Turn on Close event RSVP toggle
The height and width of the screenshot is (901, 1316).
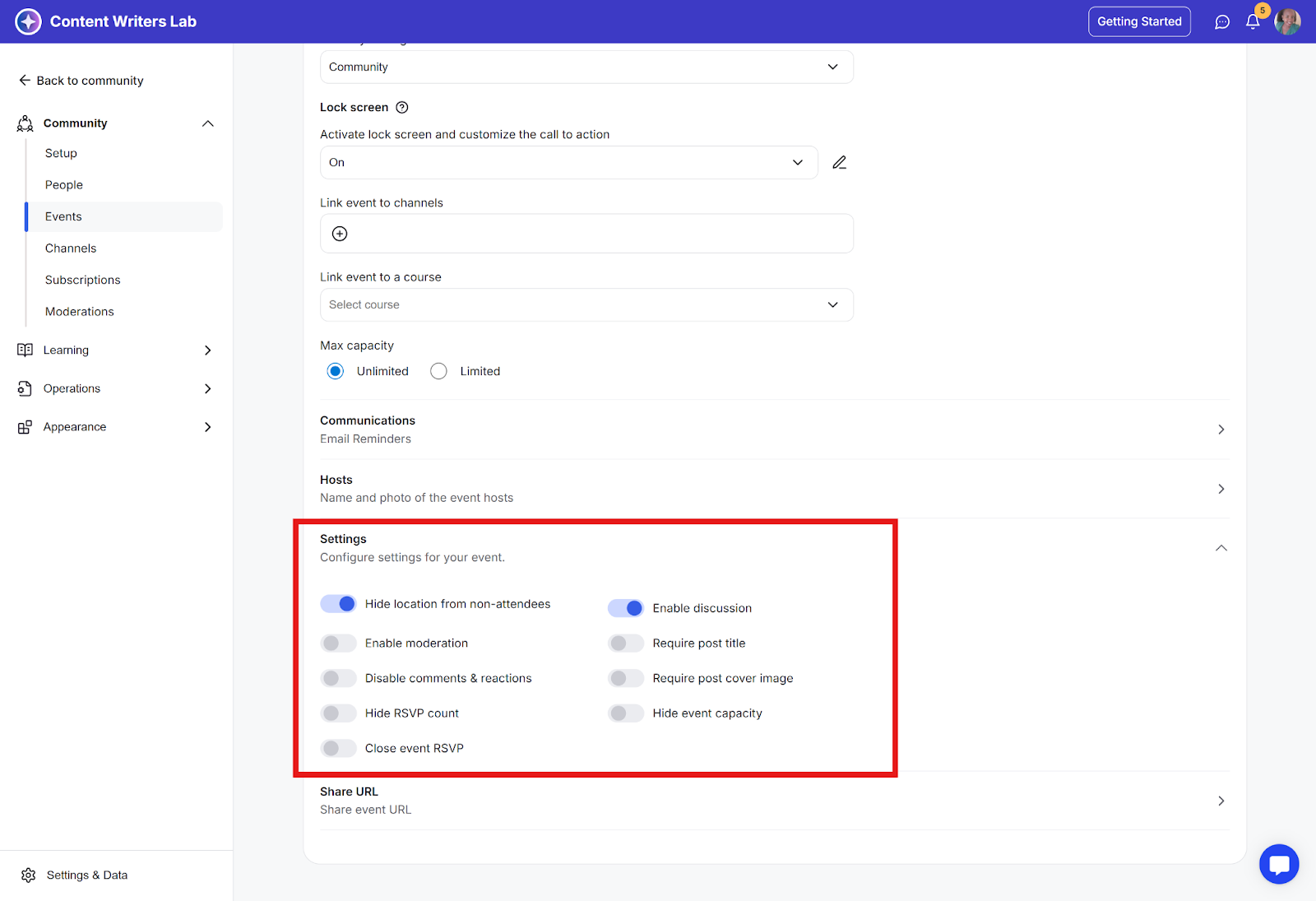338,748
